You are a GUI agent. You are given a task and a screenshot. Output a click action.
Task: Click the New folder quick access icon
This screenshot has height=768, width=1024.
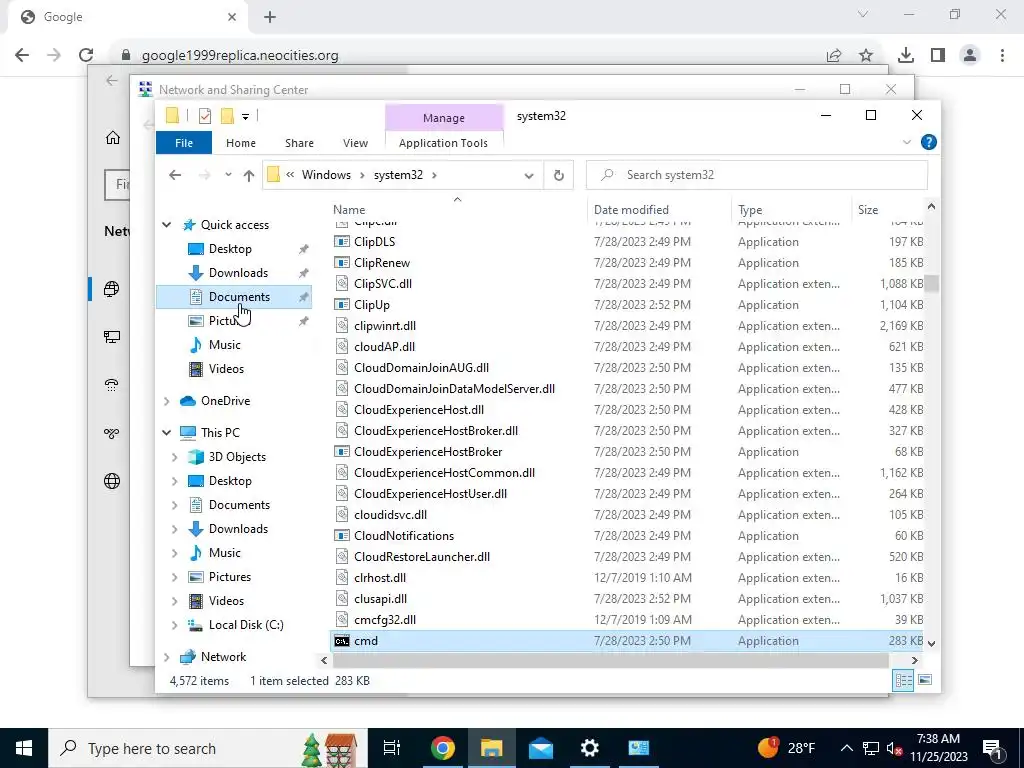[x=227, y=116]
